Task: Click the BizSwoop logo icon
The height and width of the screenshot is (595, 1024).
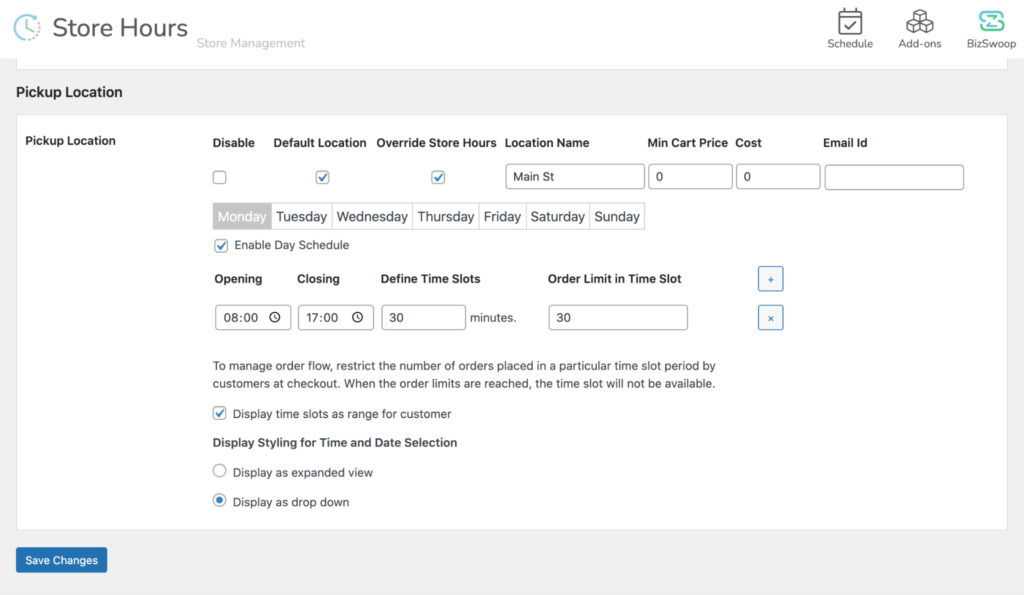Action: [990, 21]
